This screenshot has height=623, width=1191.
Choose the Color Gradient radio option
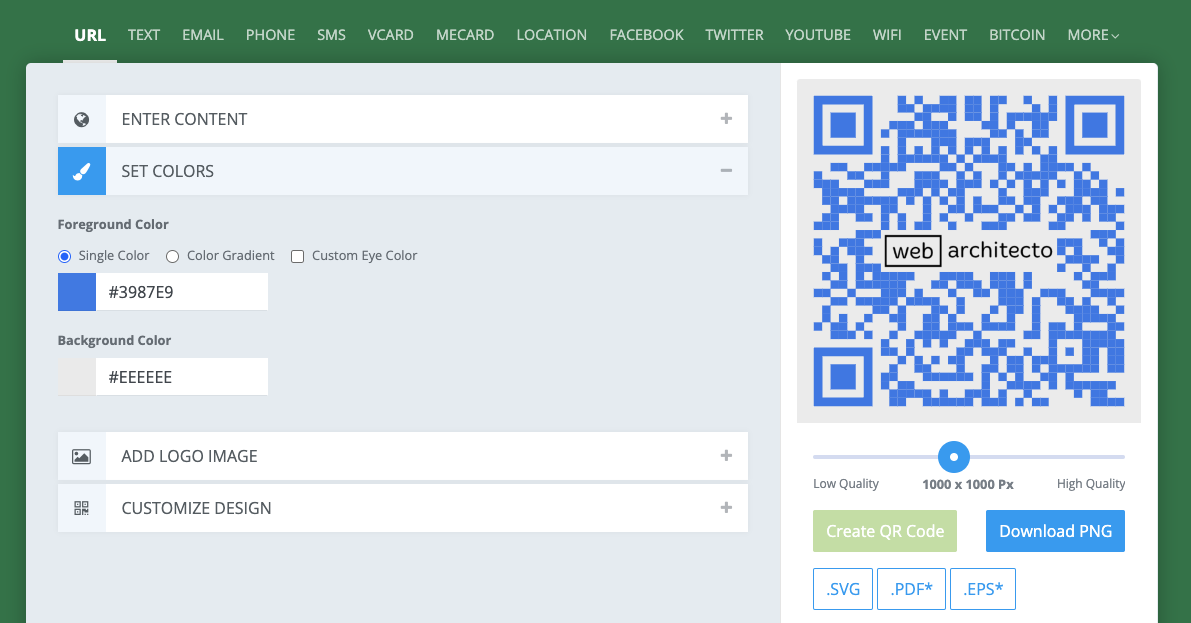click(x=172, y=256)
